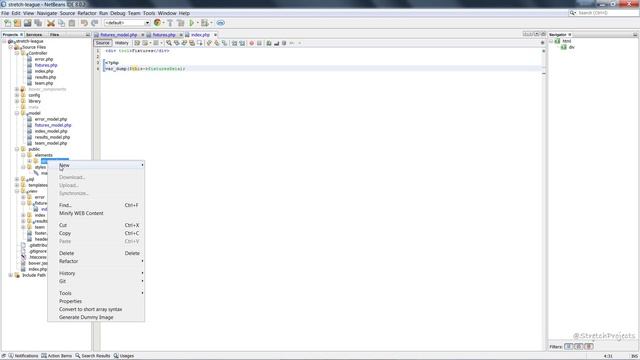The image size is (640, 360).
Task: Click the red record macro icon
Action: tap(251, 43)
